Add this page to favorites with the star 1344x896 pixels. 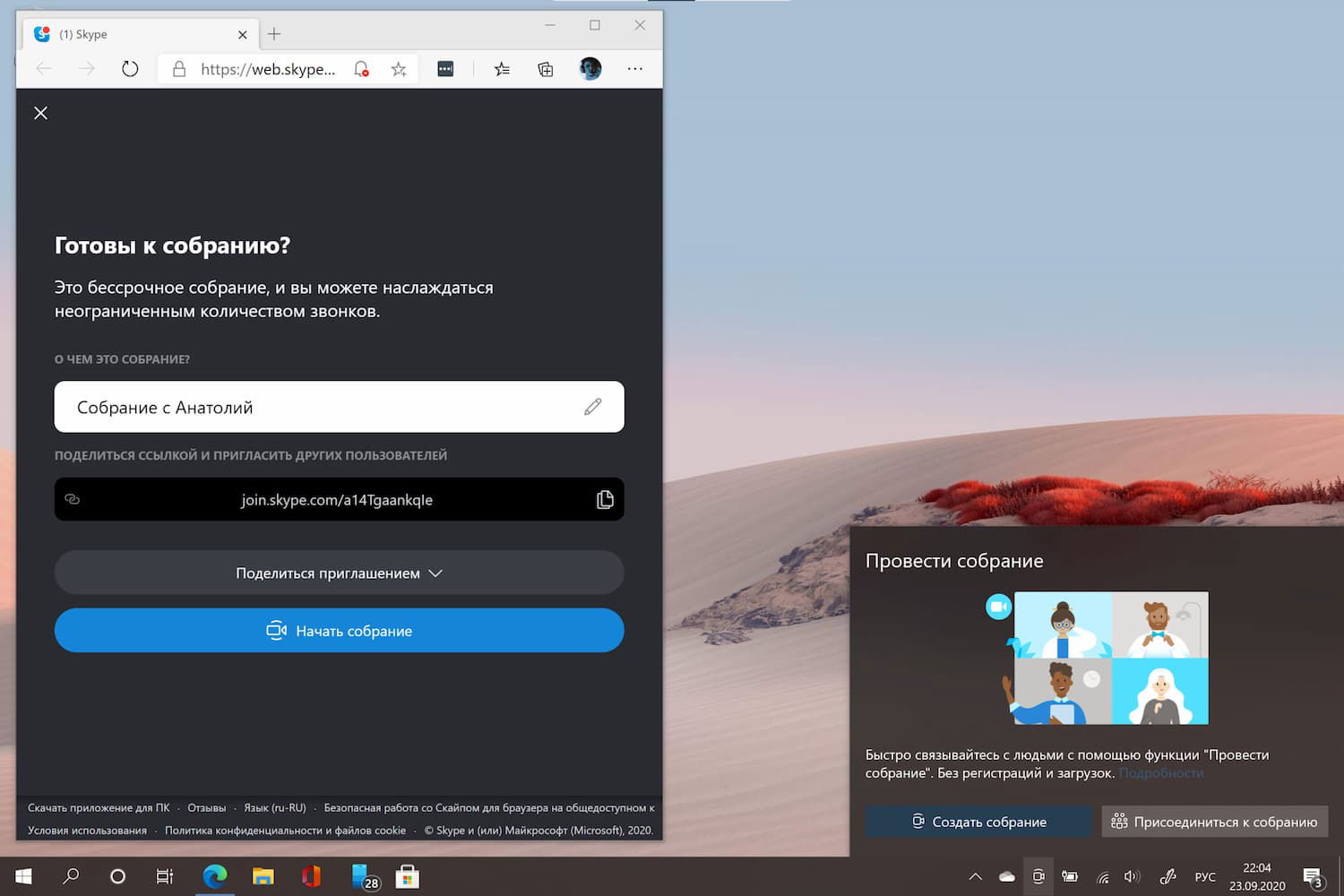tap(398, 69)
